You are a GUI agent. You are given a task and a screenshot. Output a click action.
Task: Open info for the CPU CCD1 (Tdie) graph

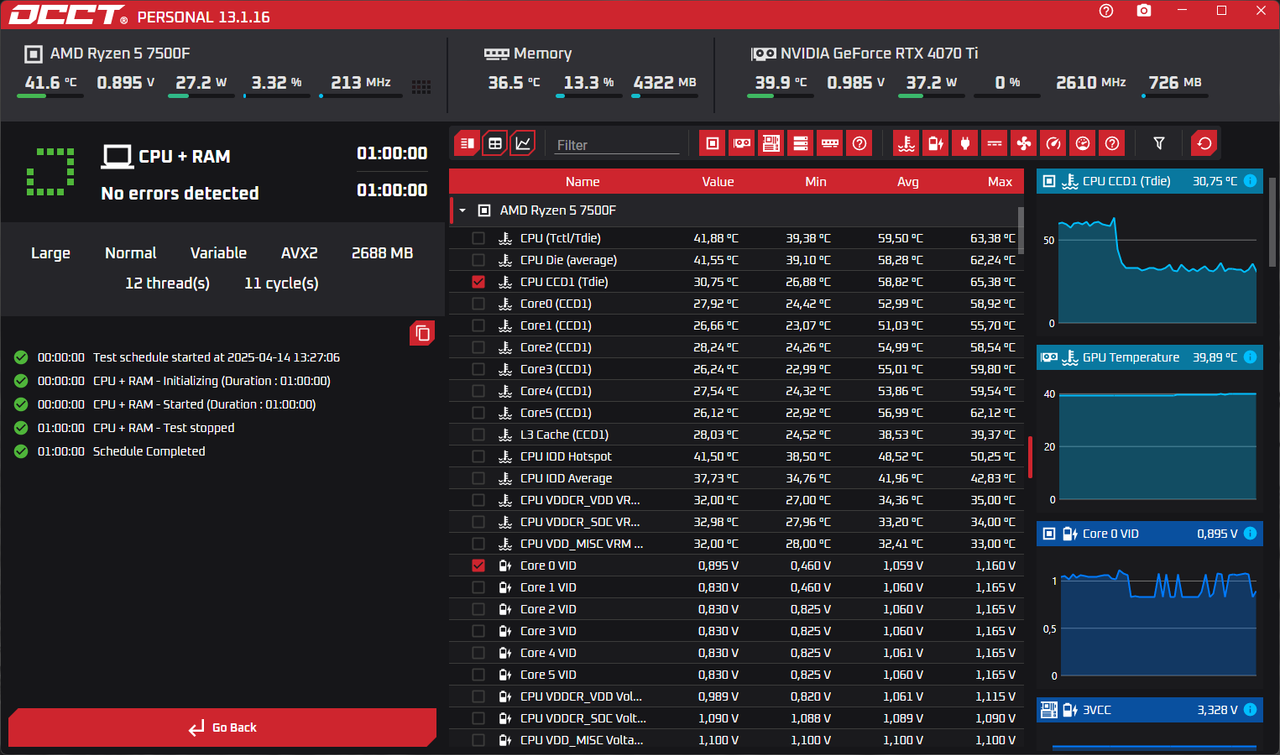(x=1250, y=181)
